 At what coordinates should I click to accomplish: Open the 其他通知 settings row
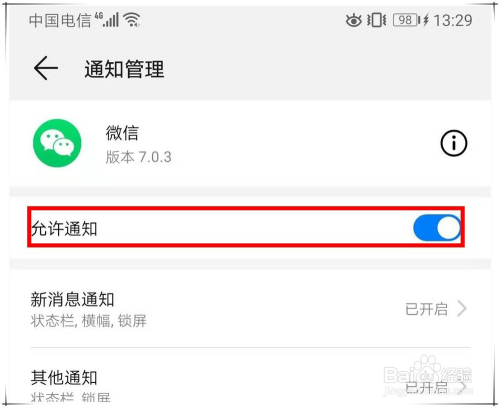(250, 377)
